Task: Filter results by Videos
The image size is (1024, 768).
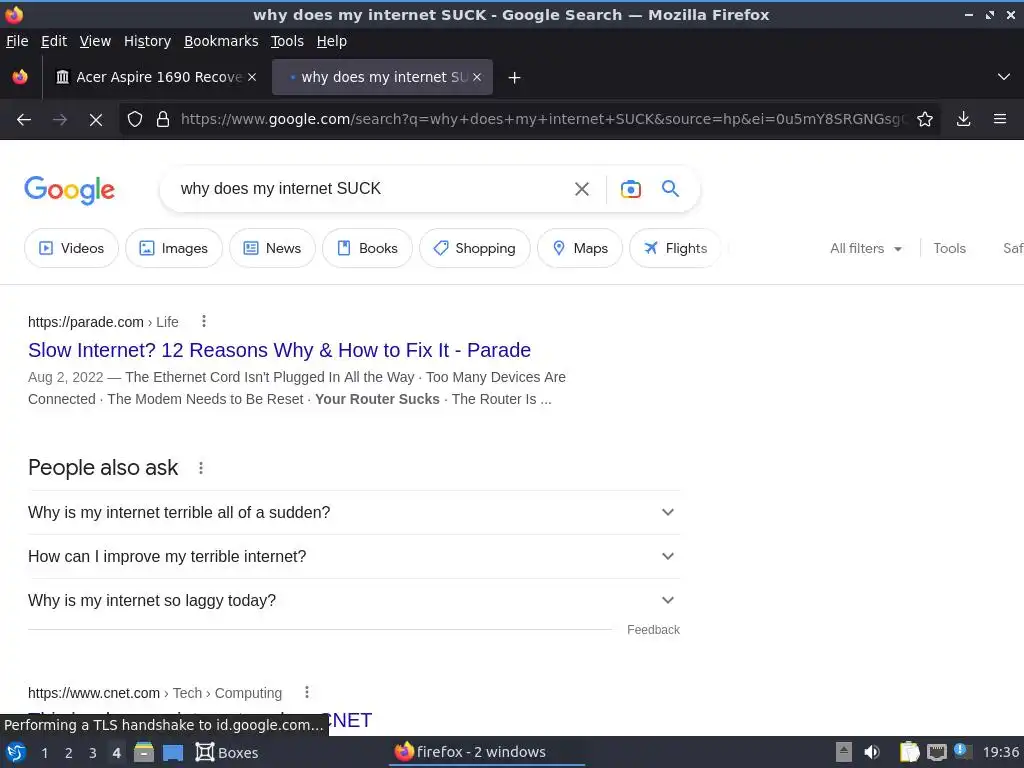Action: coord(72,248)
